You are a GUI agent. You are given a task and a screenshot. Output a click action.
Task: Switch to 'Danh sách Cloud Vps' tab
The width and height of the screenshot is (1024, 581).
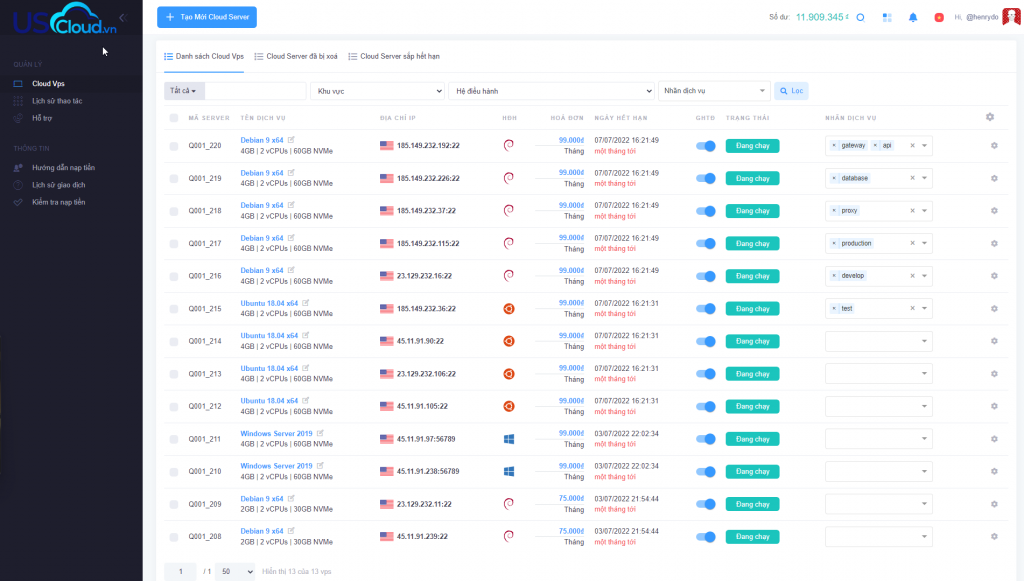[204, 57]
